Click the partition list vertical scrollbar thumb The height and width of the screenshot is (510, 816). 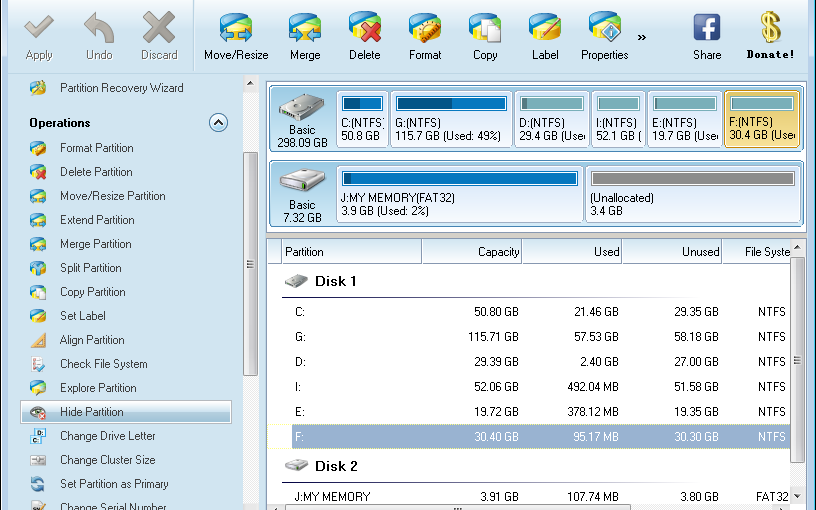pyautogui.click(x=798, y=360)
